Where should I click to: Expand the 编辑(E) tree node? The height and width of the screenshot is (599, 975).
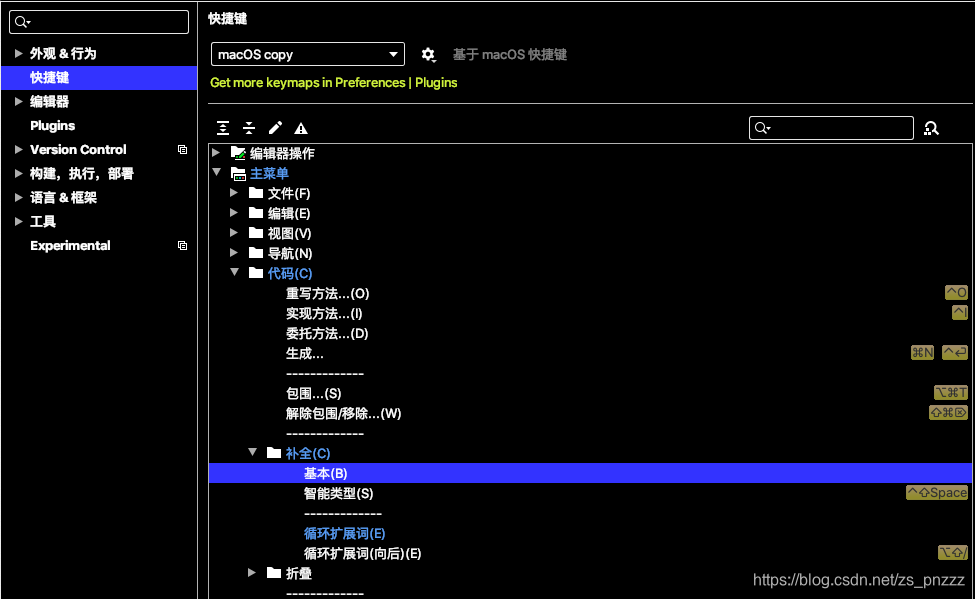(234, 213)
